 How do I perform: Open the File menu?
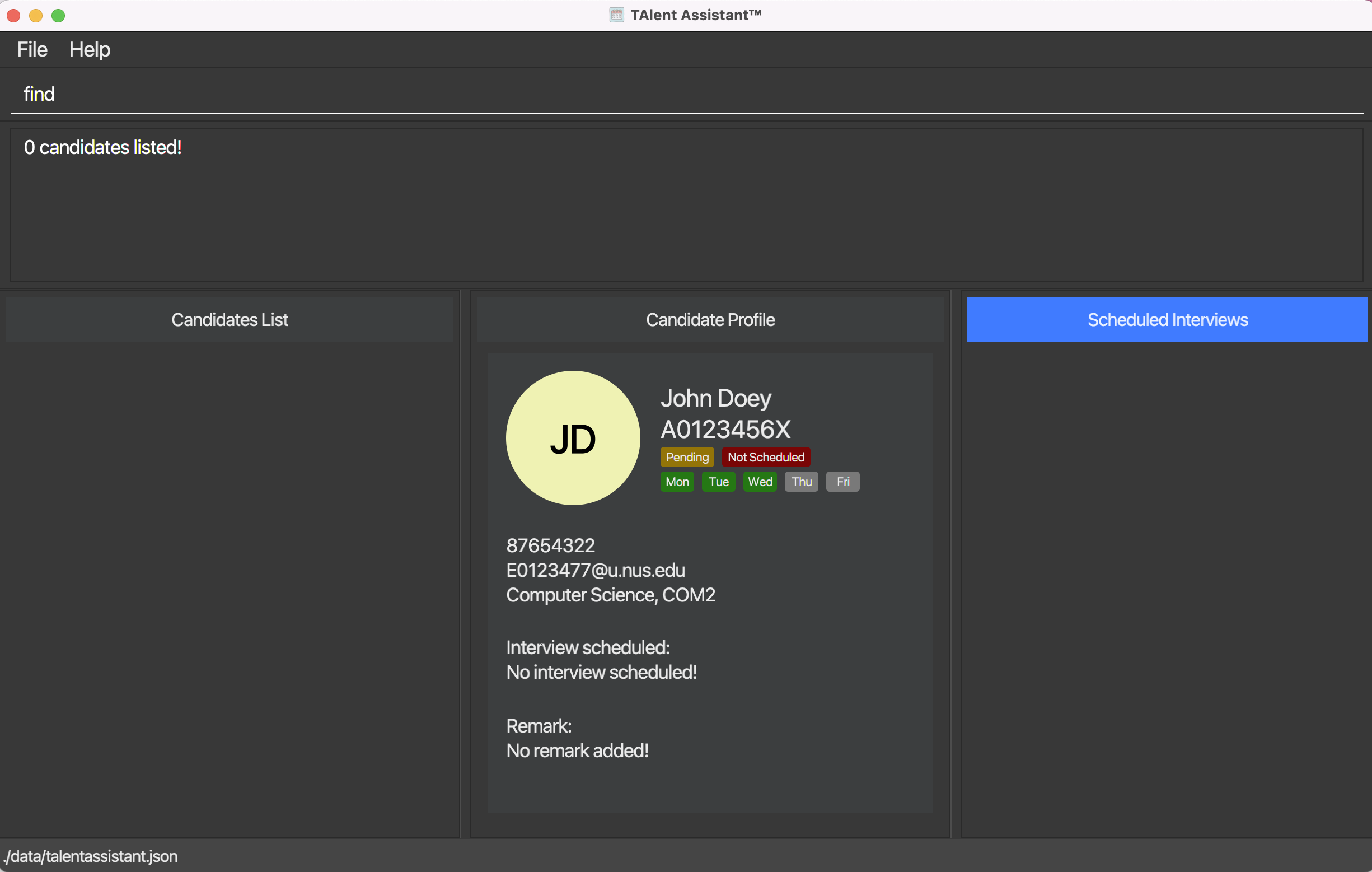point(32,50)
